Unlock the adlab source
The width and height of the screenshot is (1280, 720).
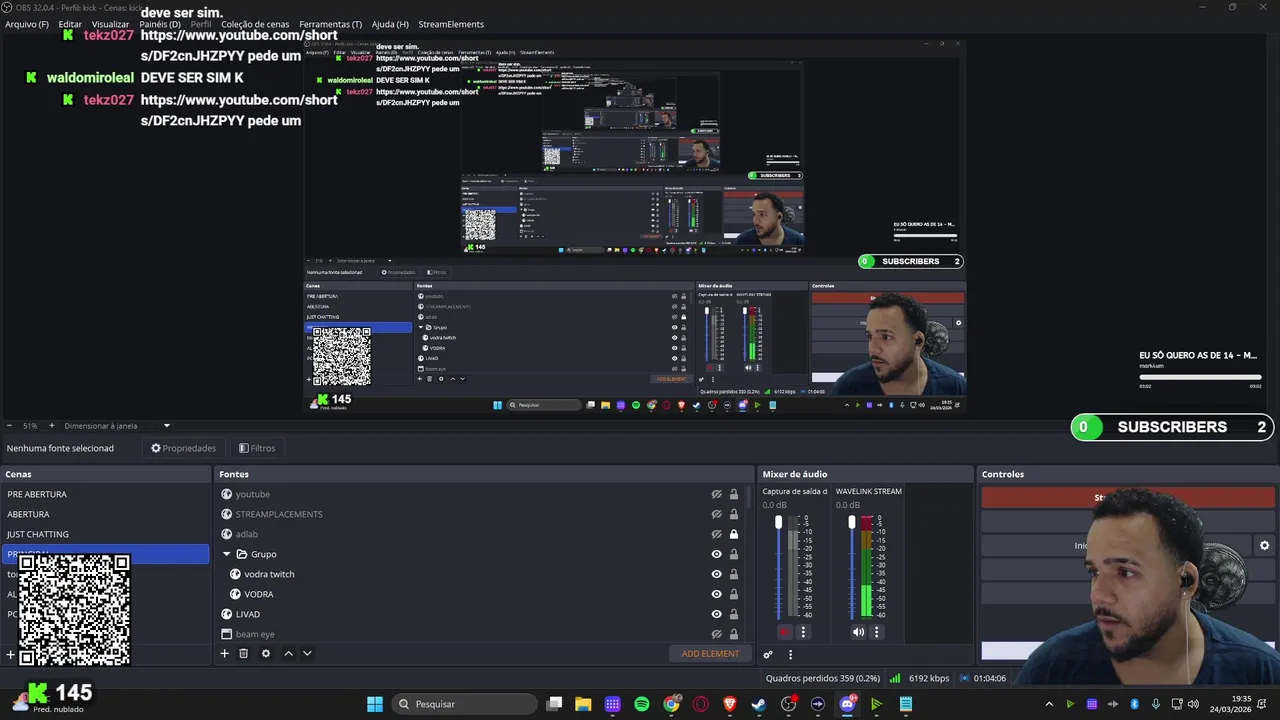(x=734, y=534)
